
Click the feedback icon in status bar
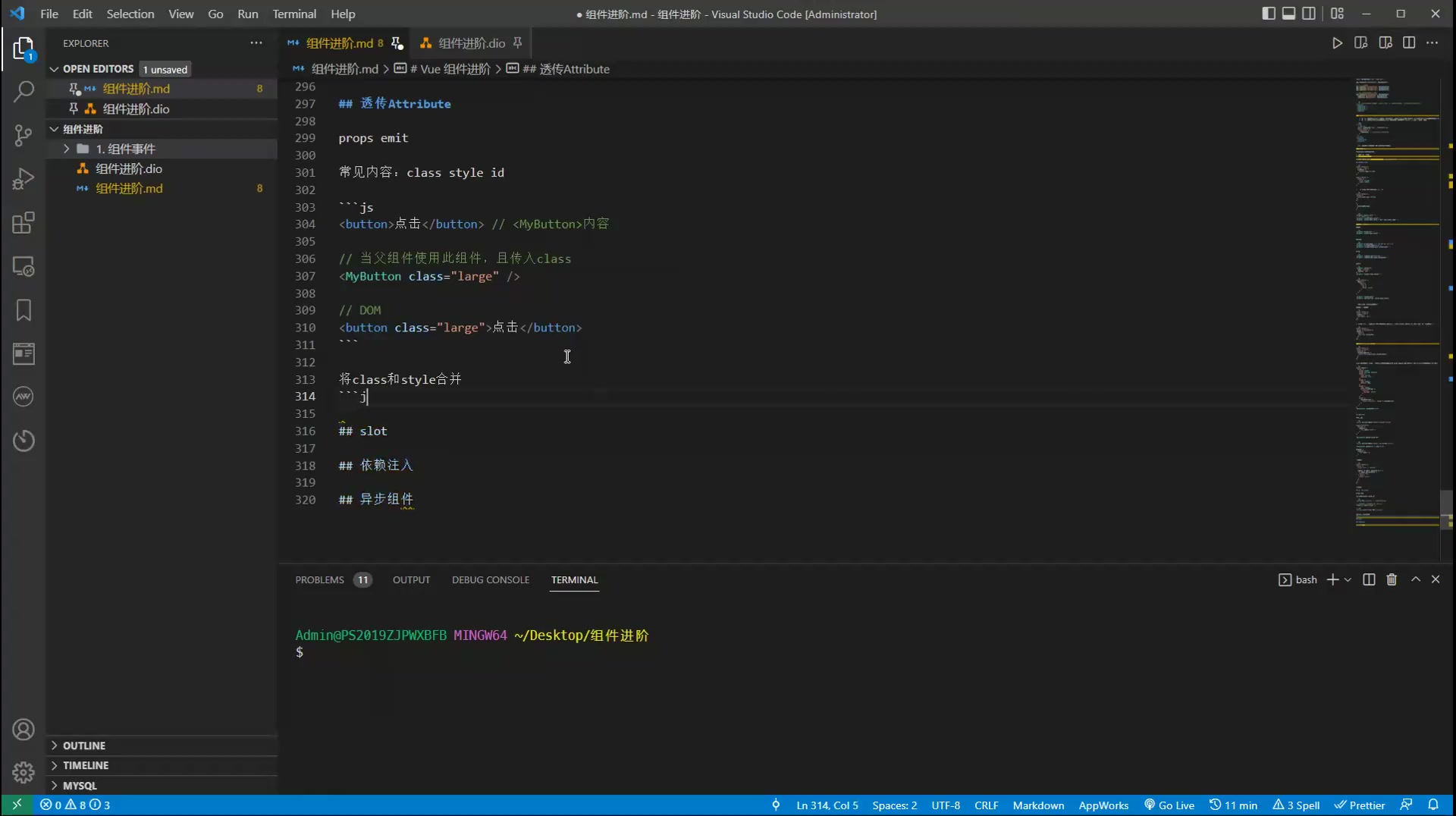(x=1406, y=805)
